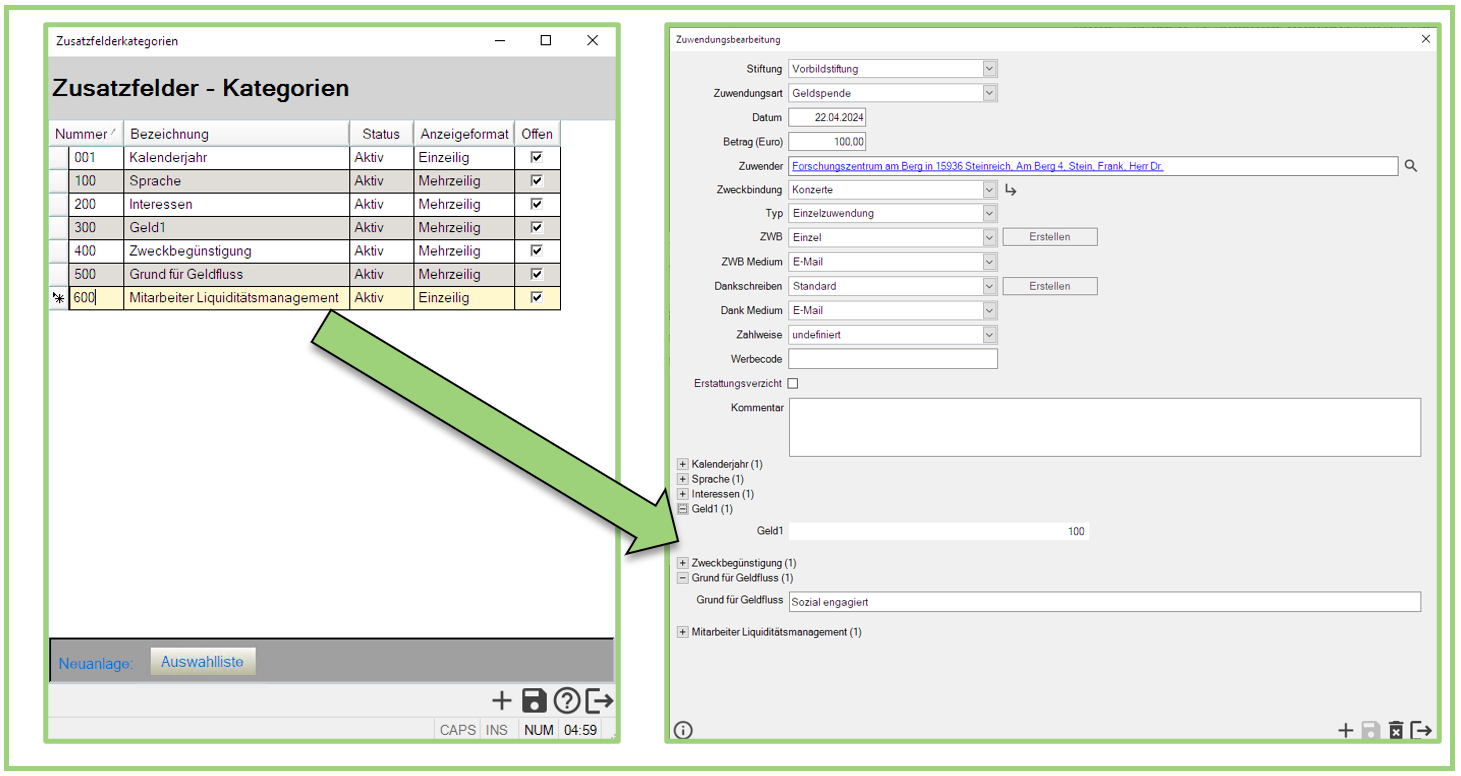Screen dimensions: 1461x776
Task: Uncheck Offen checkbox for Kalenderjahr row
Action: point(537,158)
